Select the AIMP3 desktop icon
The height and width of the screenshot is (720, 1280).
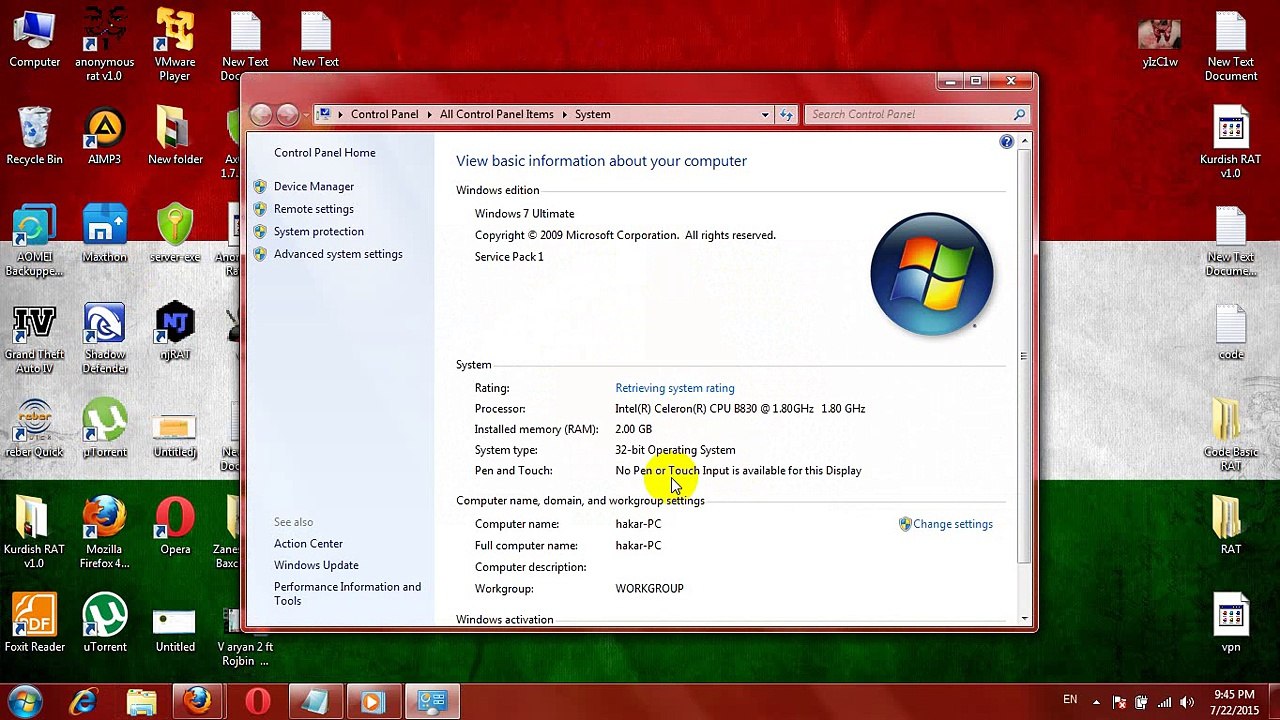[104, 136]
